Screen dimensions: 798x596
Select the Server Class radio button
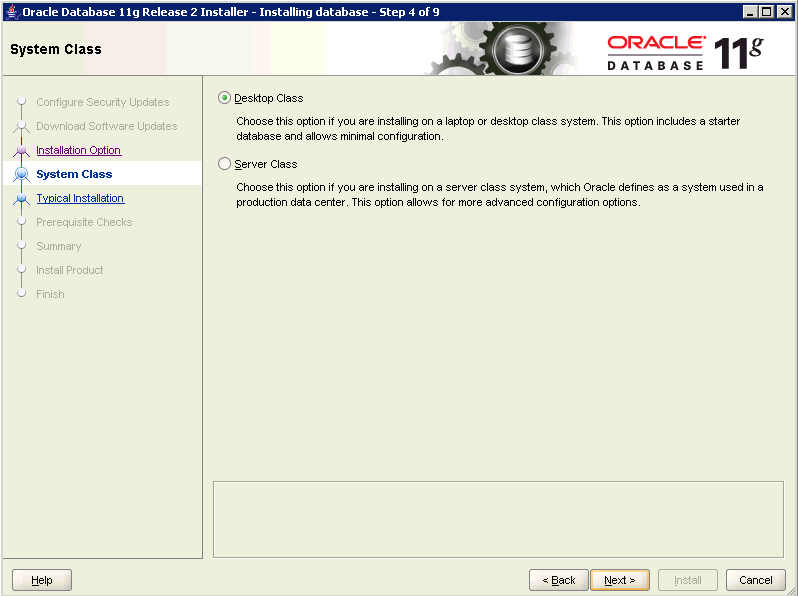pos(224,164)
